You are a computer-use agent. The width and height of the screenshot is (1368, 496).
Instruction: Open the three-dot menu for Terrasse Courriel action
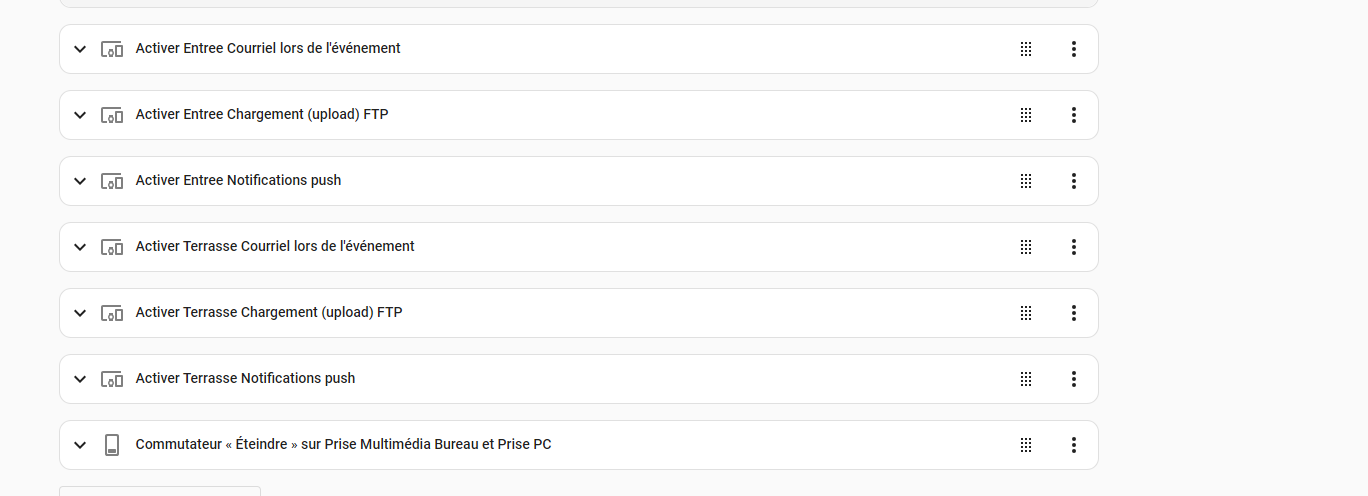click(x=1073, y=247)
